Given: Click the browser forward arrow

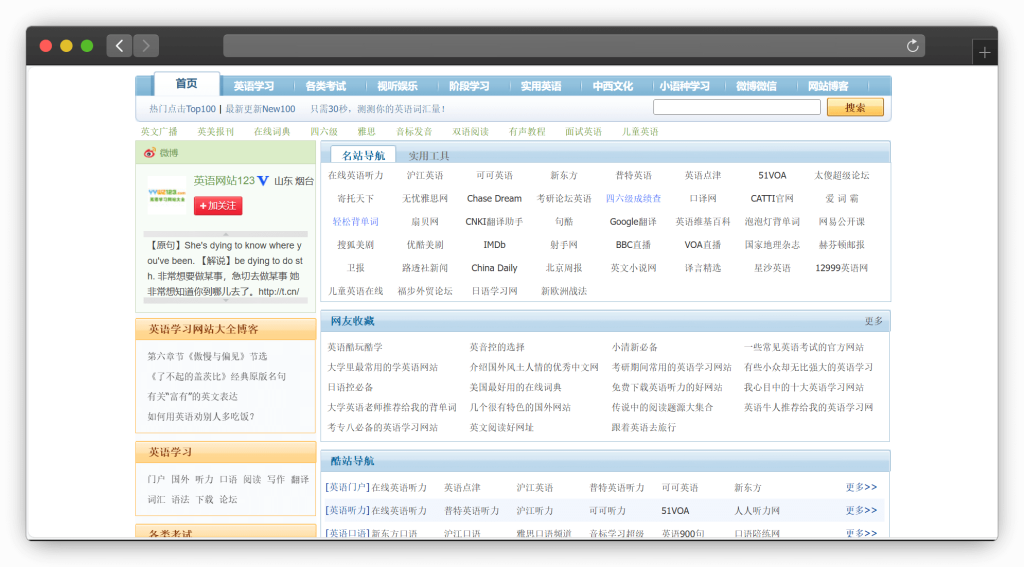Looking at the screenshot, I should point(146,46).
